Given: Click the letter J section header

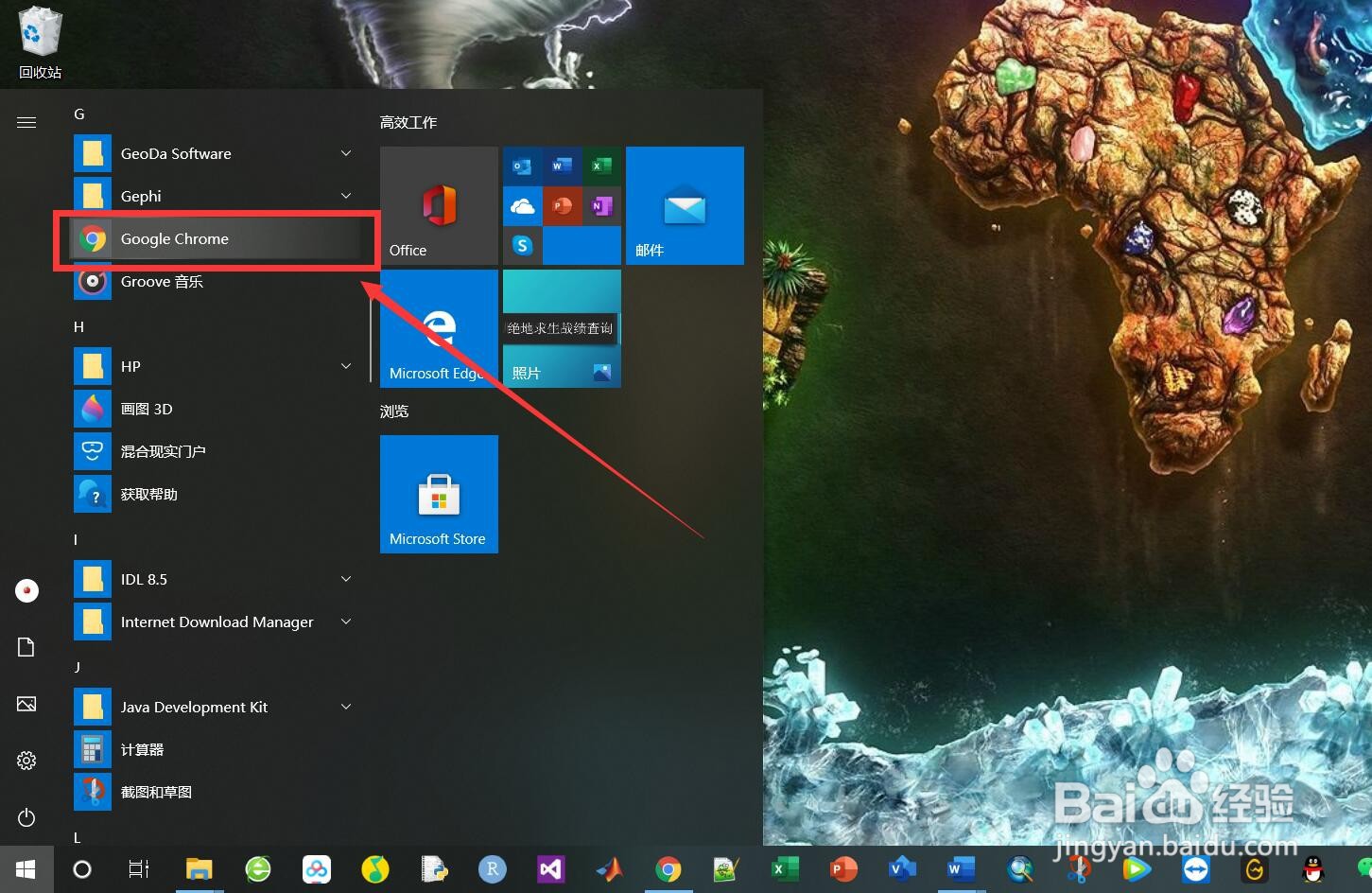Looking at the screenshot, I should [77, 667].
